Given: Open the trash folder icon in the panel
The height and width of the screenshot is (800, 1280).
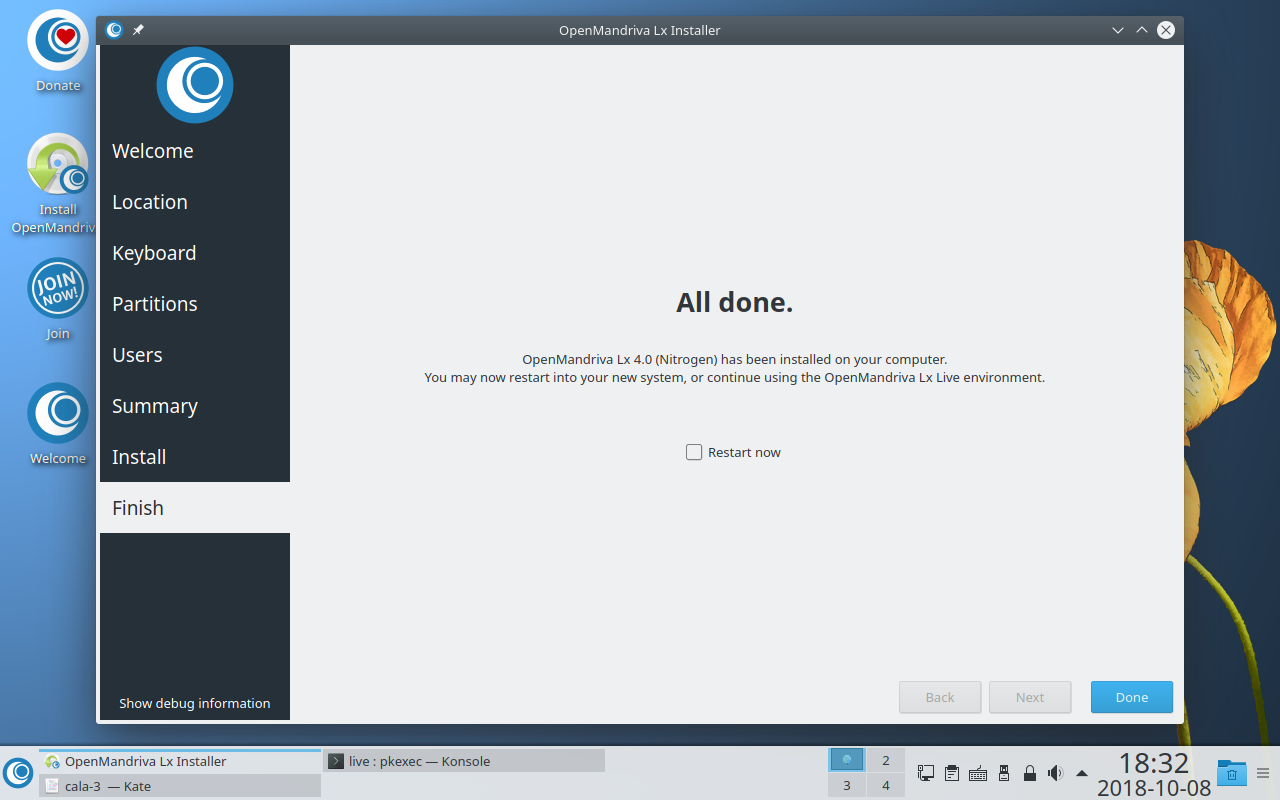Looking at the screenshot, I should click(x=1232, y=773).
